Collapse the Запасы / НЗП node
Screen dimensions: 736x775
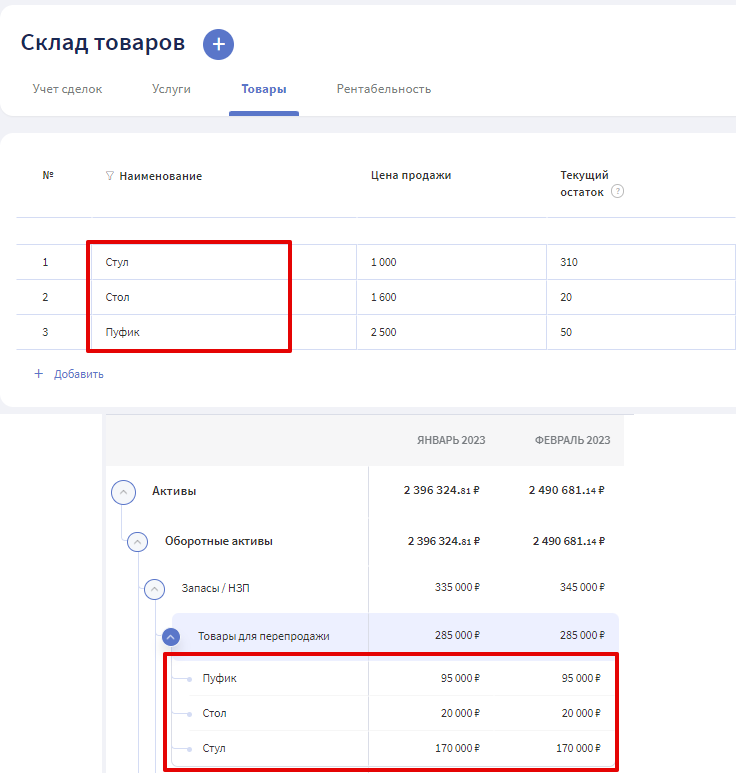click(x=154, y=589)
